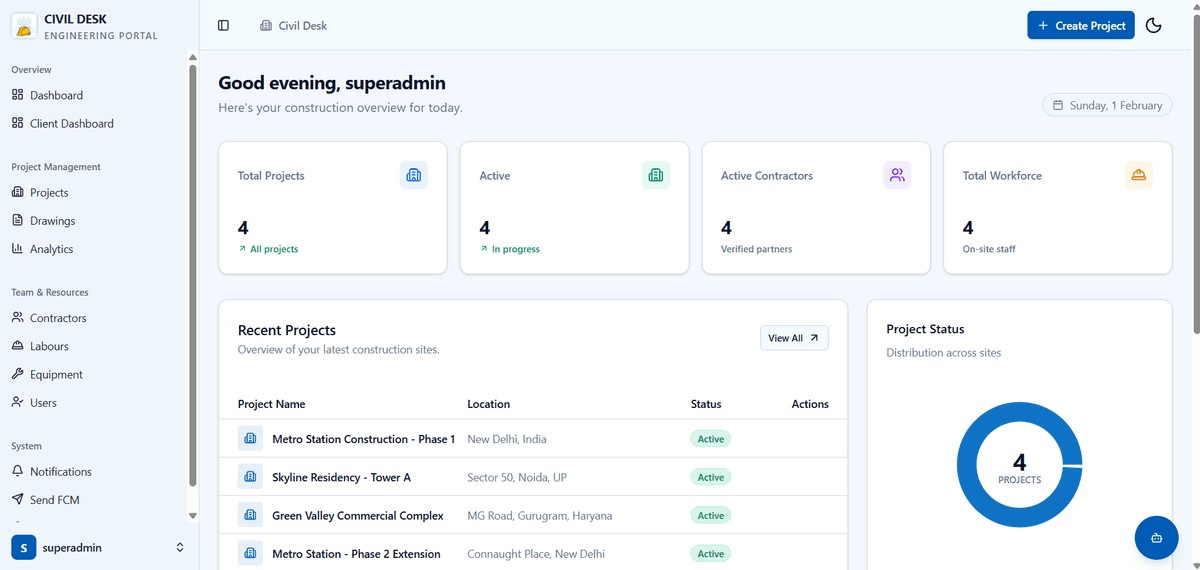Viewport: 1200px width, 570px height.
Task: Click the Analytics bar chart icon in sidebar
Action: coord(17,248)
